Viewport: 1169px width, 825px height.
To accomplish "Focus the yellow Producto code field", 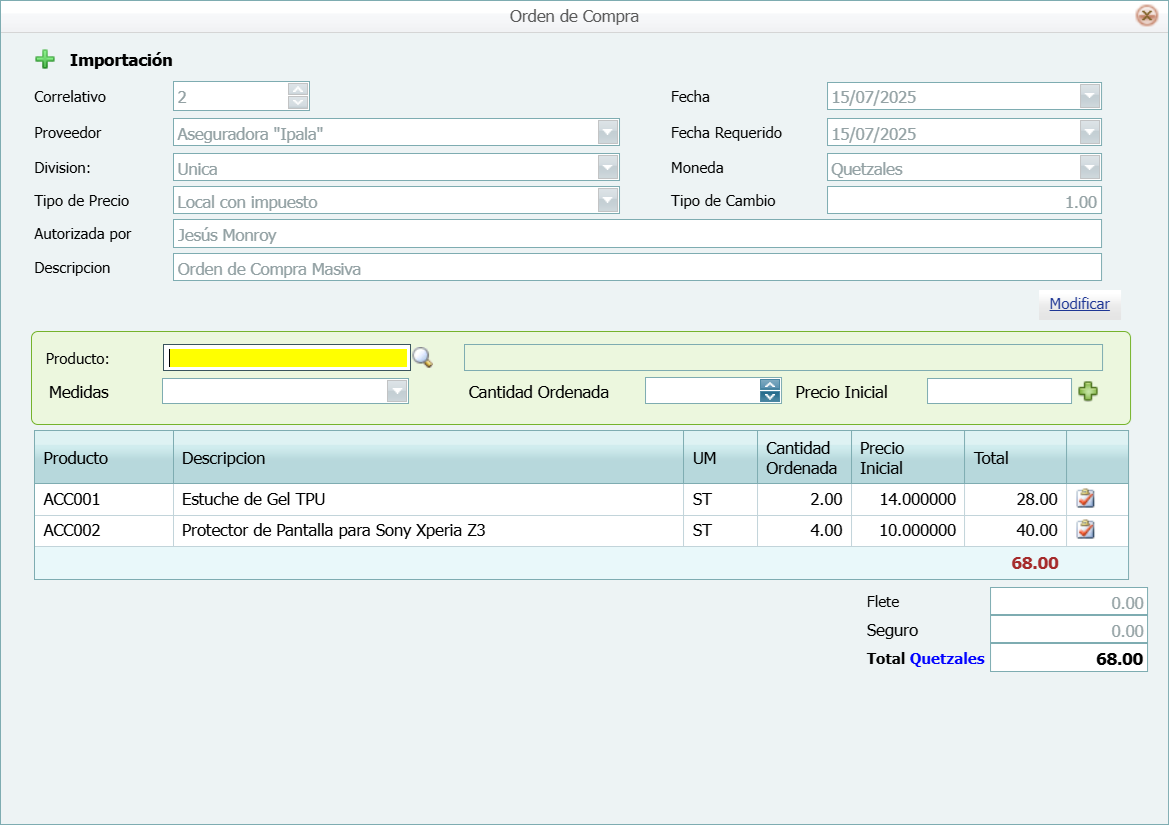I will coord(288,358).
